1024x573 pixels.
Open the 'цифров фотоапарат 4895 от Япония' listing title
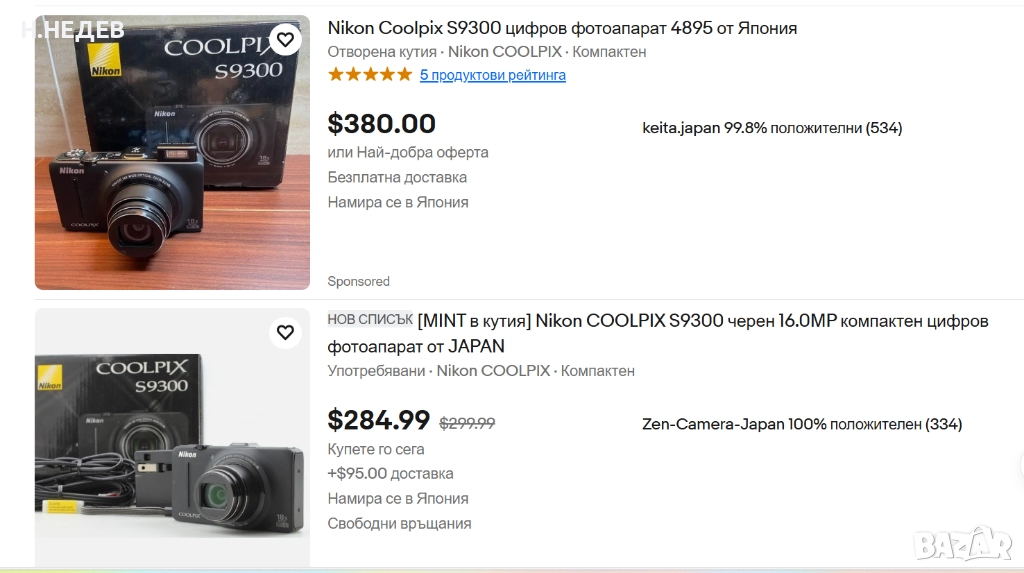[x=562, y=28]
